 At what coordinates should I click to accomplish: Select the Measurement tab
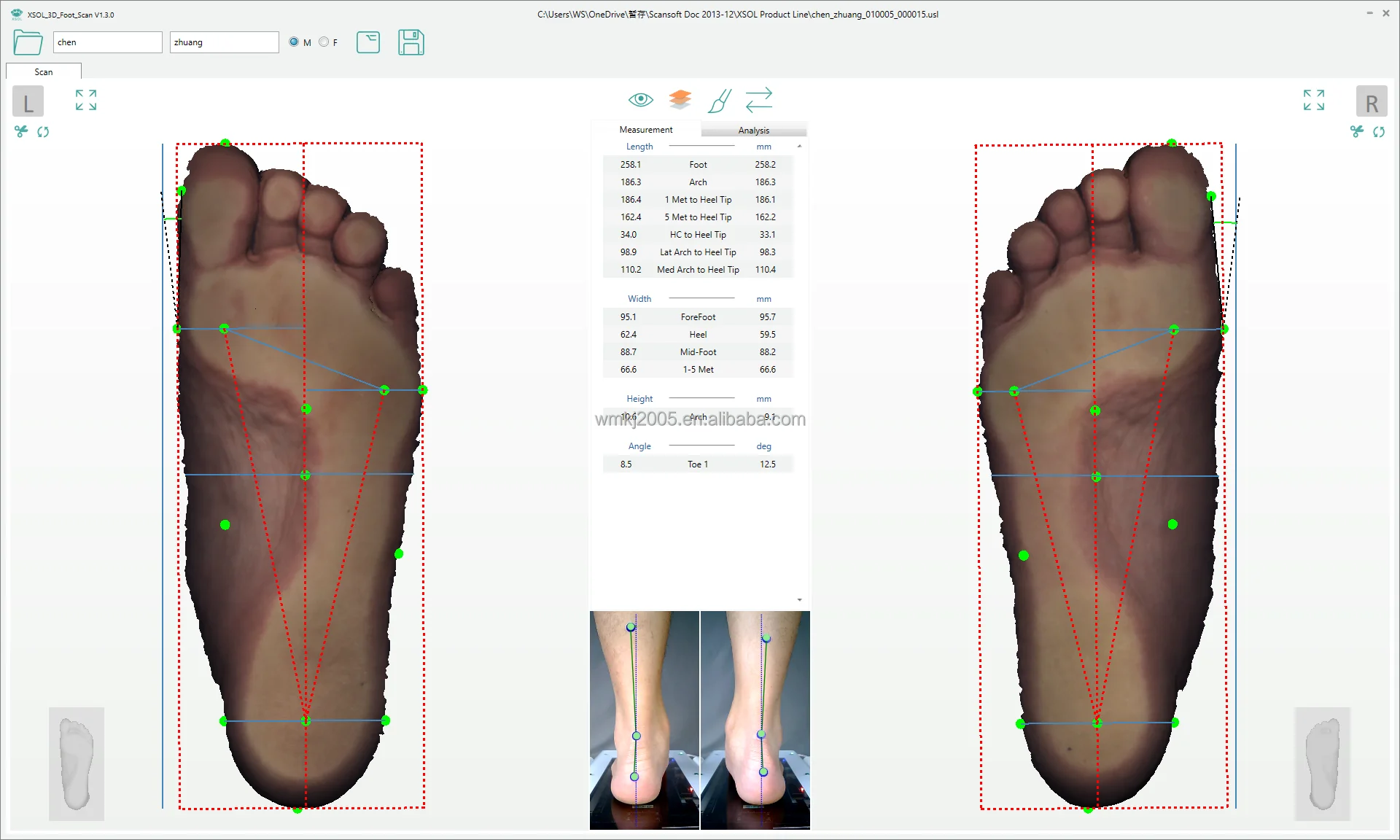point(645,129)
